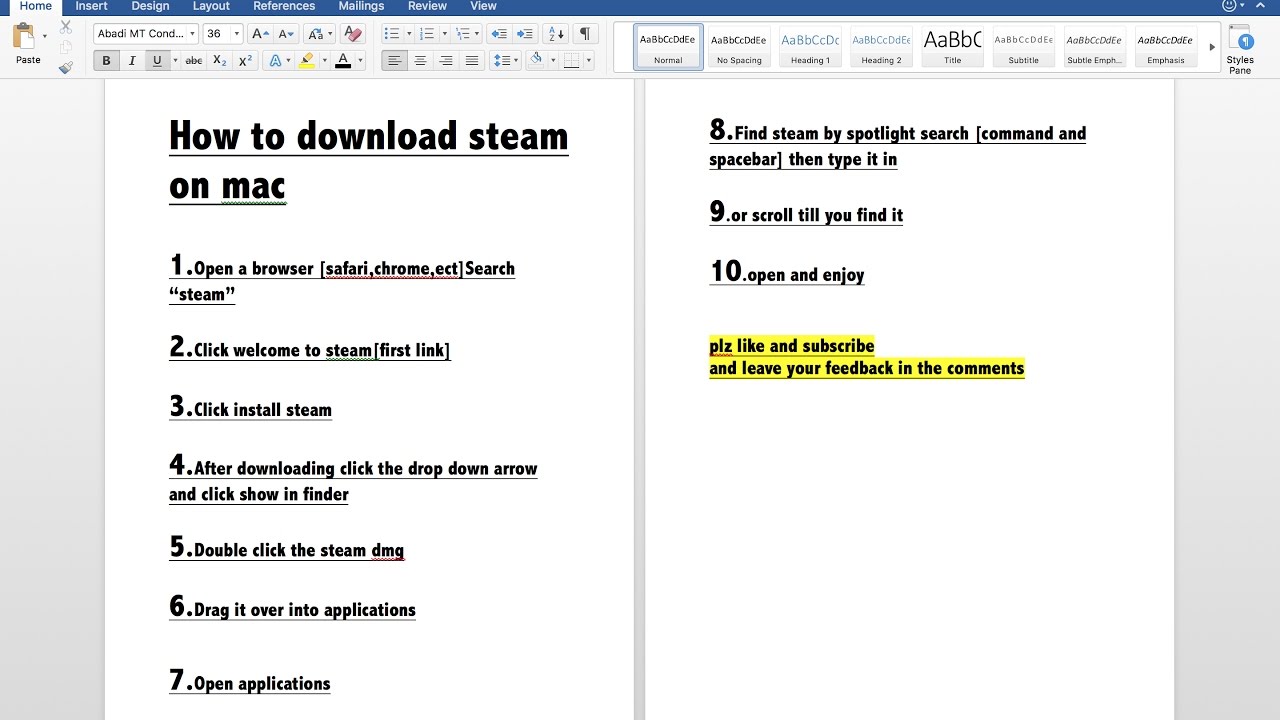Viewport: 1280px width, 720px height.
Task: Insert a multilevel list
Action: point(461,34)
